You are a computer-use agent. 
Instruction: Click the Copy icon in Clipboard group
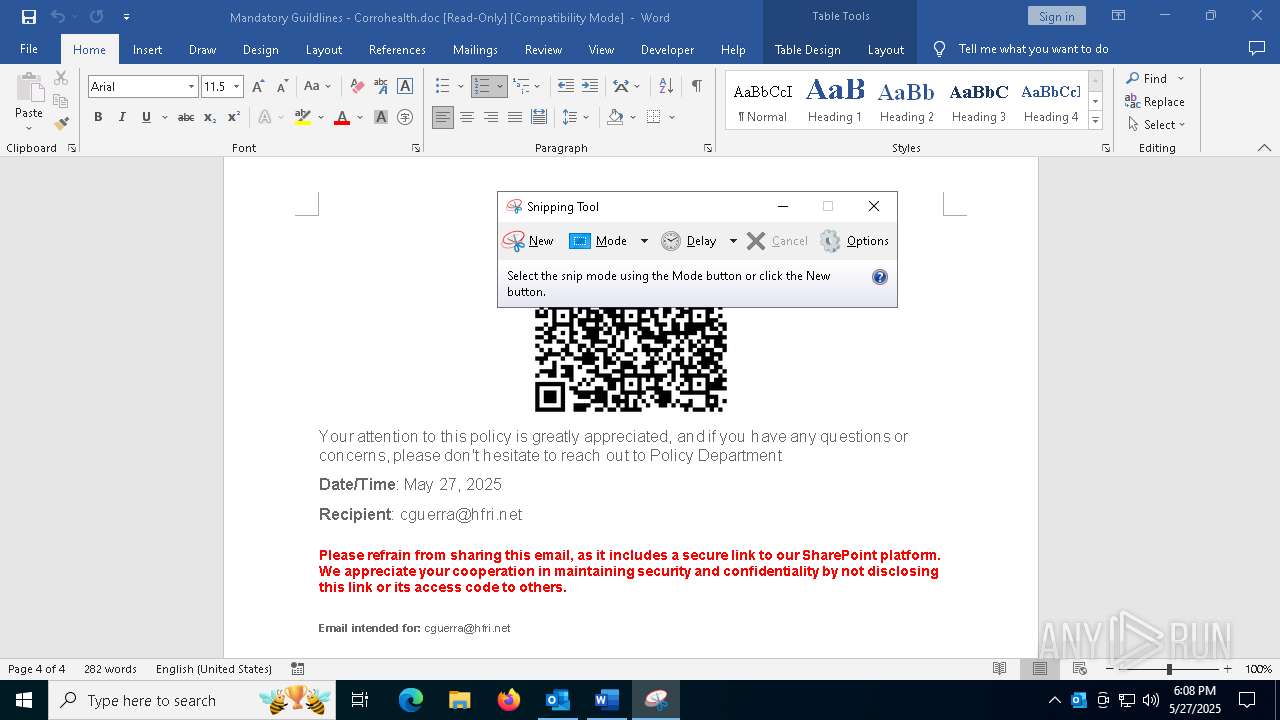point(61,101)
